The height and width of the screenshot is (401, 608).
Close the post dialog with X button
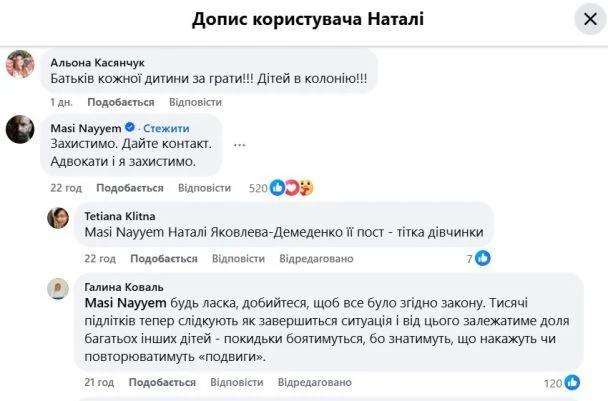pyautogui.click(x=586, y=20)
